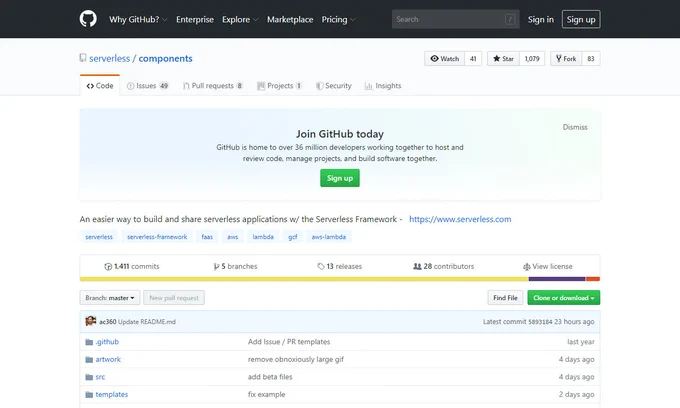Open the https://www.serverless.com link
Screen dimensions: 680x408
click(460, 219)
